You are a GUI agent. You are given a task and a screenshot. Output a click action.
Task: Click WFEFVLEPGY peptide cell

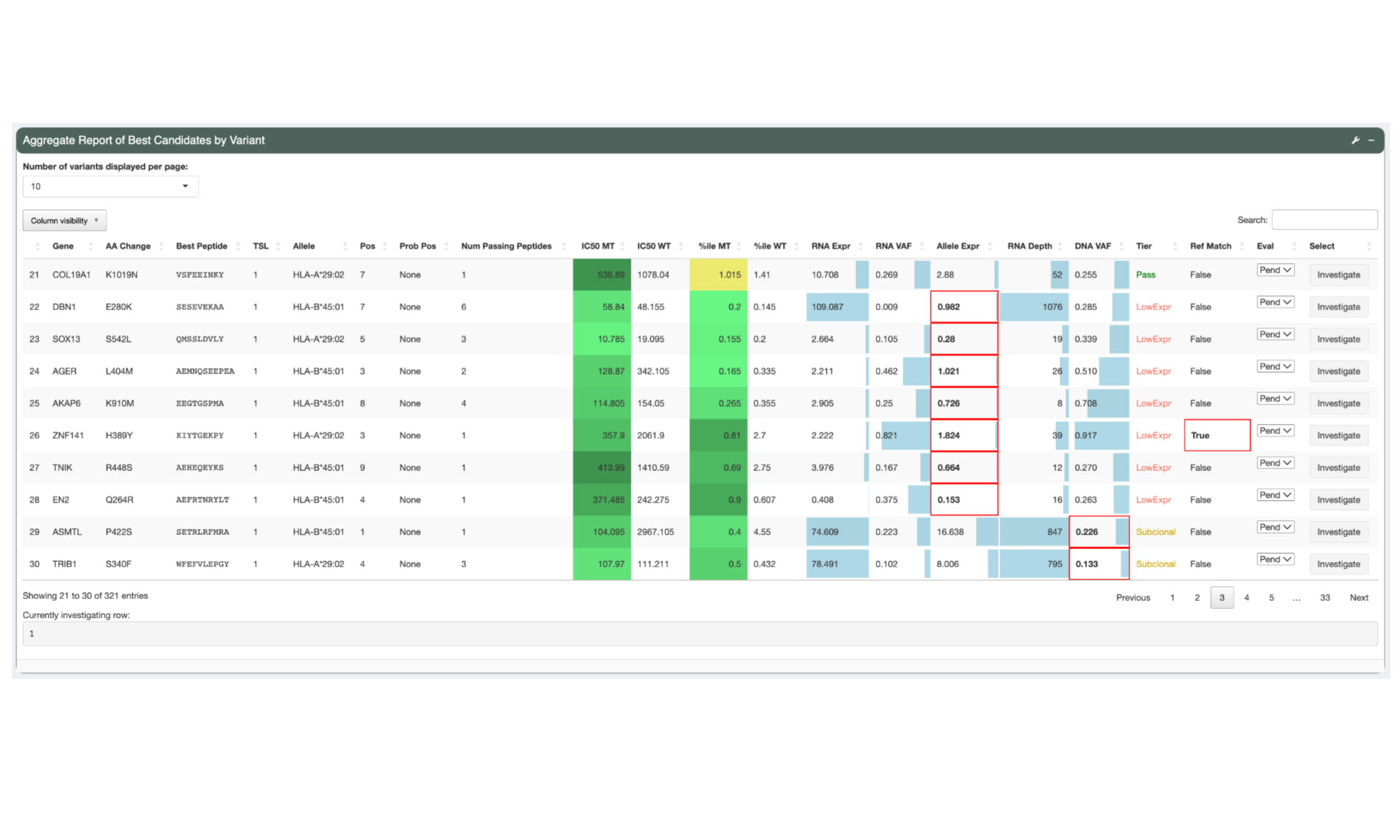pyautogui.click(x=202, y=564)
